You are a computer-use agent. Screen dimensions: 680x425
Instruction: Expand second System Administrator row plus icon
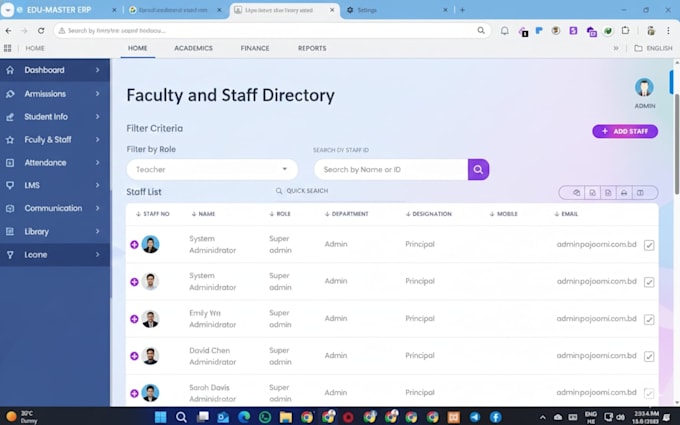[134, 282]
